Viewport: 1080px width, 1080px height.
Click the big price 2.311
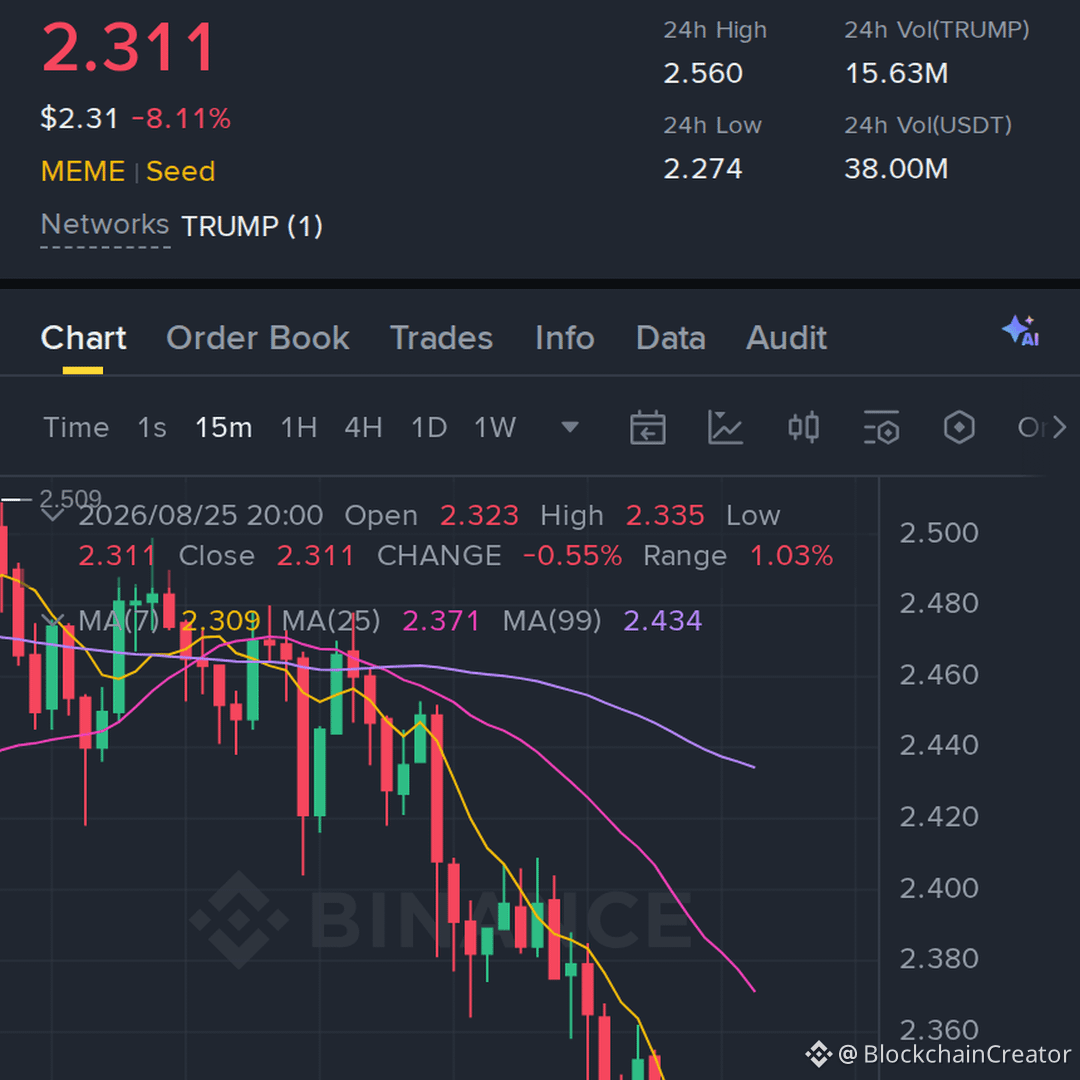(129, 47)
